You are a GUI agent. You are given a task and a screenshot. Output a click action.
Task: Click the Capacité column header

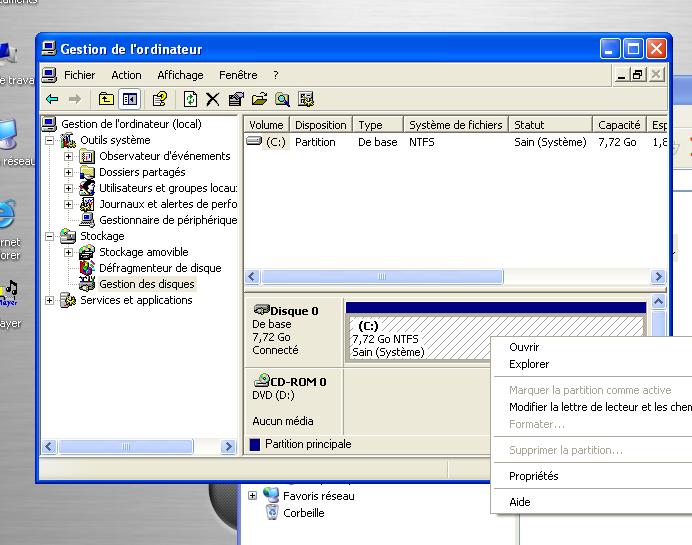click(x=618, y=125)
